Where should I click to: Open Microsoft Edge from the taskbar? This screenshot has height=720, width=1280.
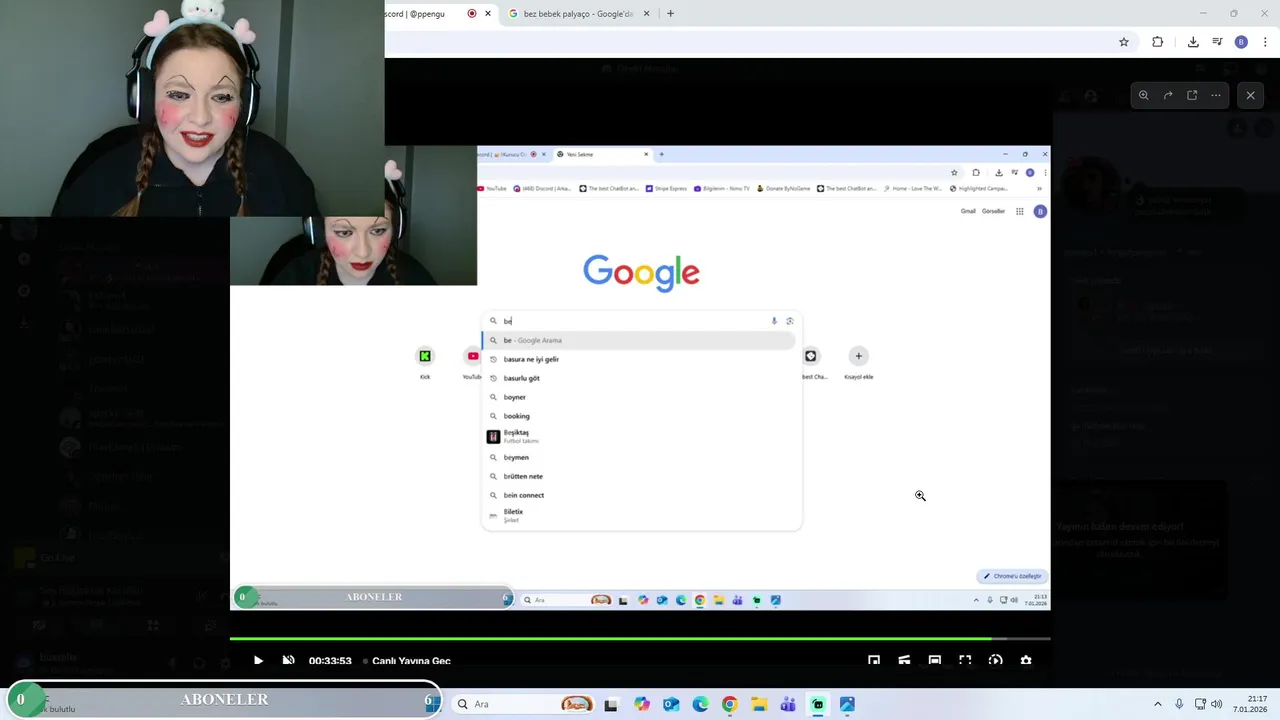click(700, 704)
